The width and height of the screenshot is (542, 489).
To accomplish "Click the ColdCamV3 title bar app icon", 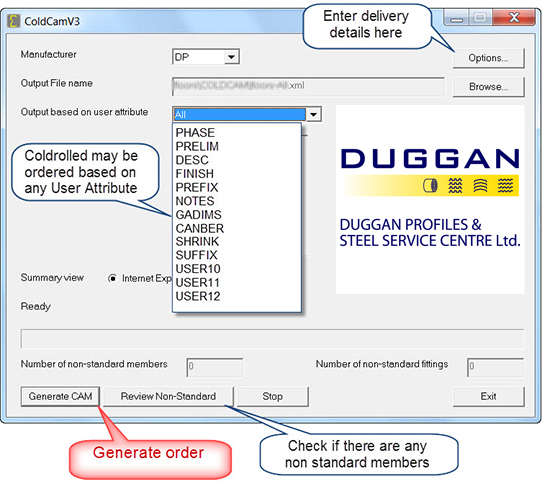I will 13,21.
